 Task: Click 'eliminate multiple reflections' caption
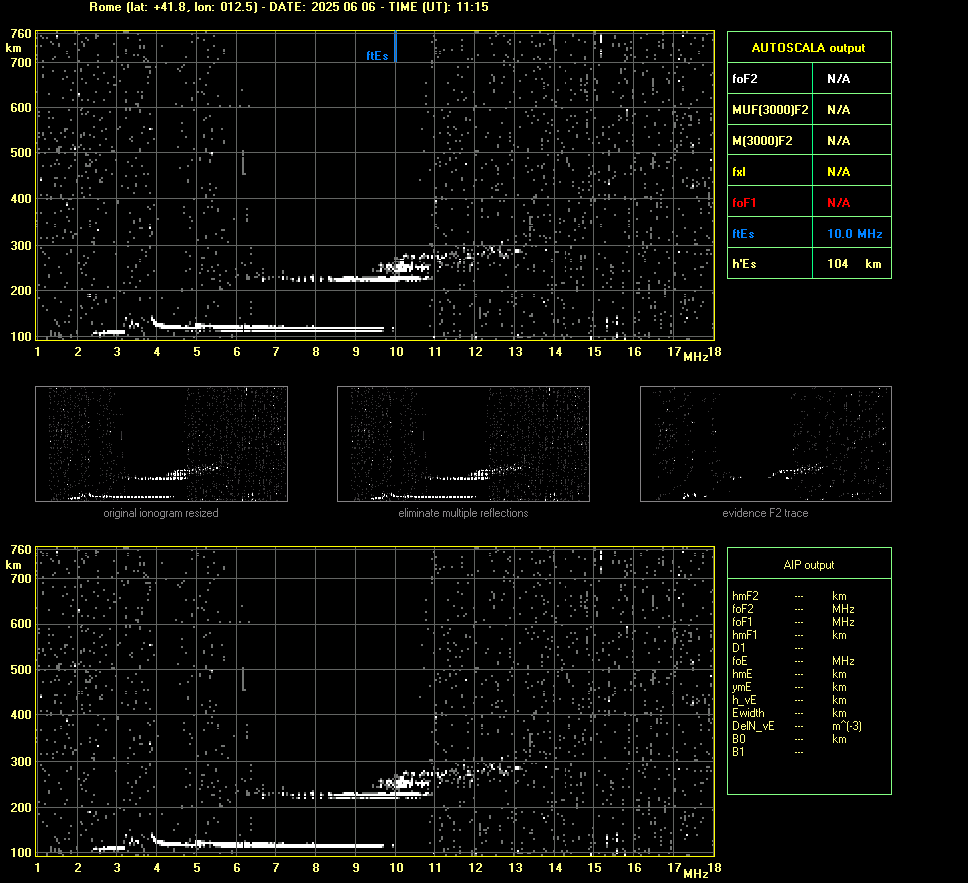pos(463,513)
